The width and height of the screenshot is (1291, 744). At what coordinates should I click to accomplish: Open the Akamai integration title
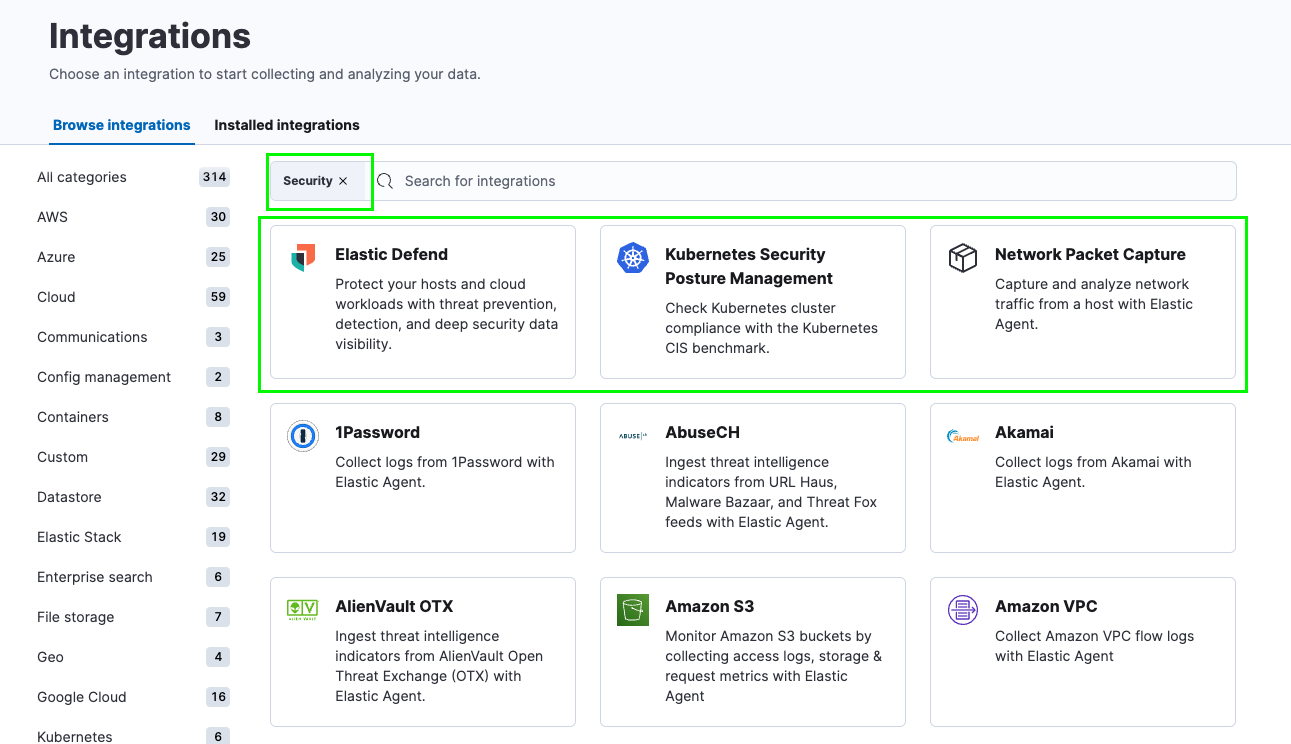click(x=1024, y=432)
